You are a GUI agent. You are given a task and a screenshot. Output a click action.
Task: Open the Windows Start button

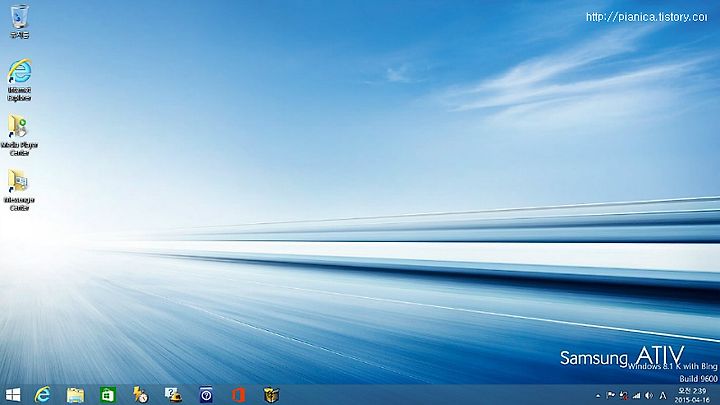coord(13,395)
